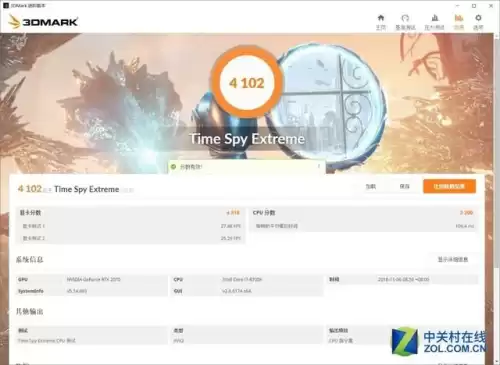Show detailed system information
500x365 pixels.
pyautogui.click(x=453, y=259)
